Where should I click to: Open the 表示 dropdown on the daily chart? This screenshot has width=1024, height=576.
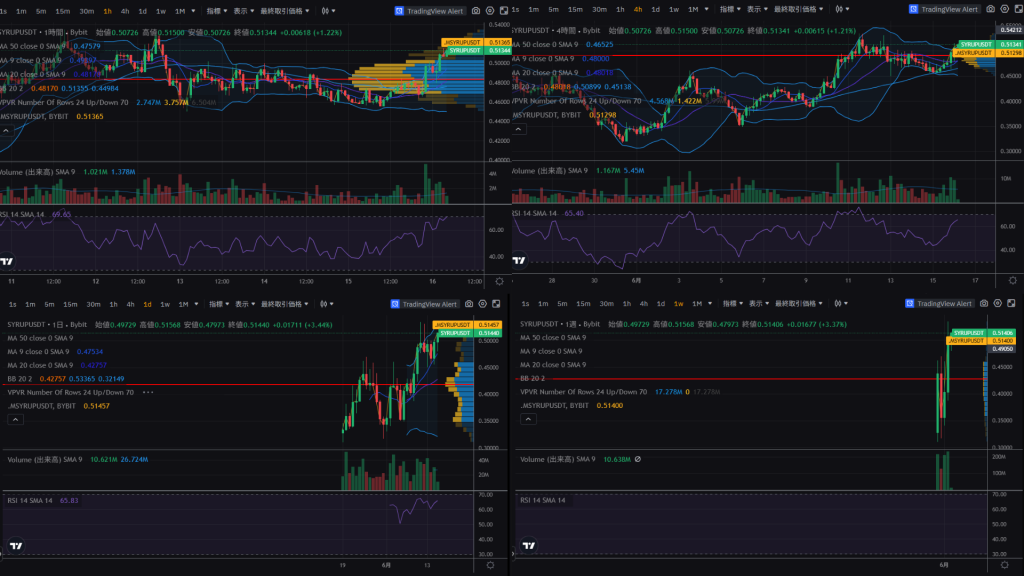[x=246, y=304]
